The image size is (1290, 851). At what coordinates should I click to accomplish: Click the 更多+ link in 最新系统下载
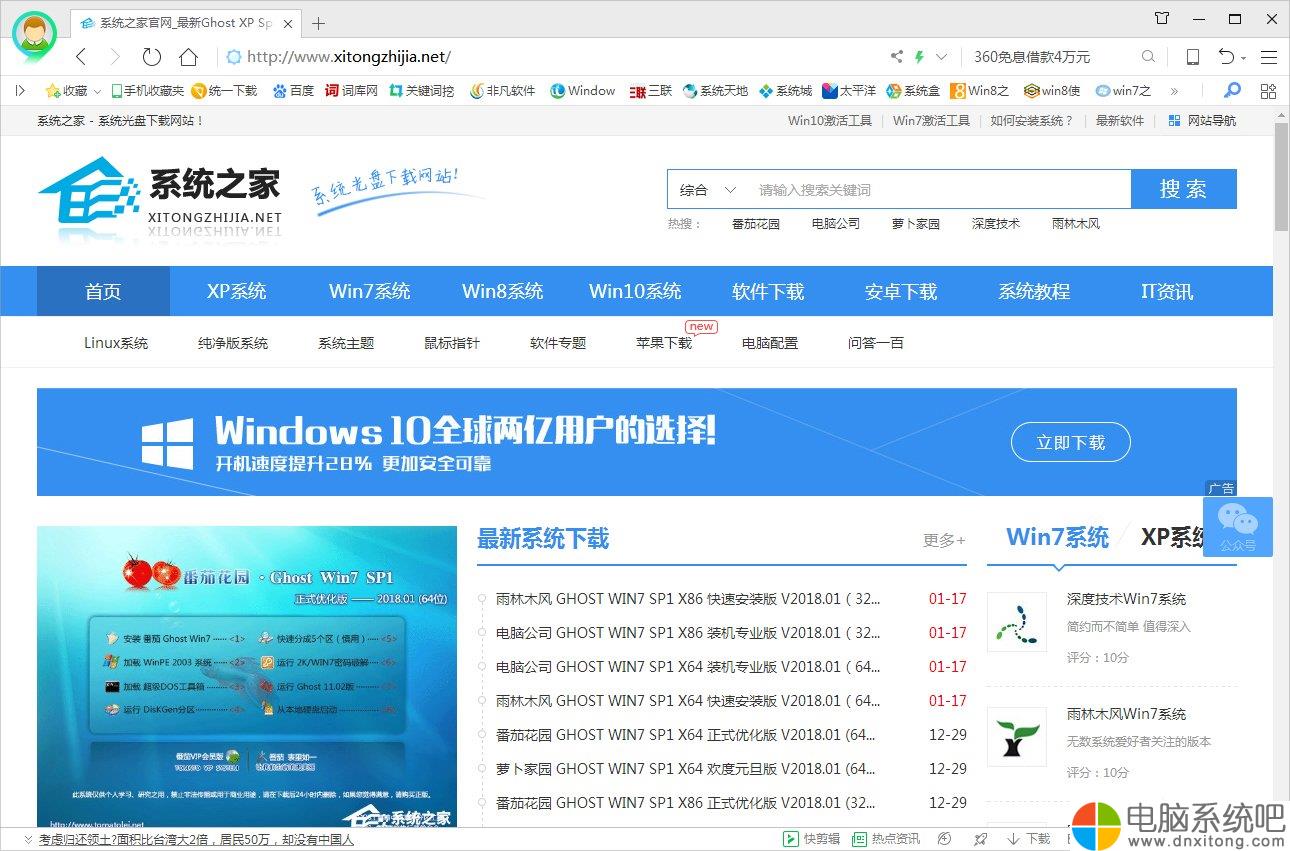944,540
